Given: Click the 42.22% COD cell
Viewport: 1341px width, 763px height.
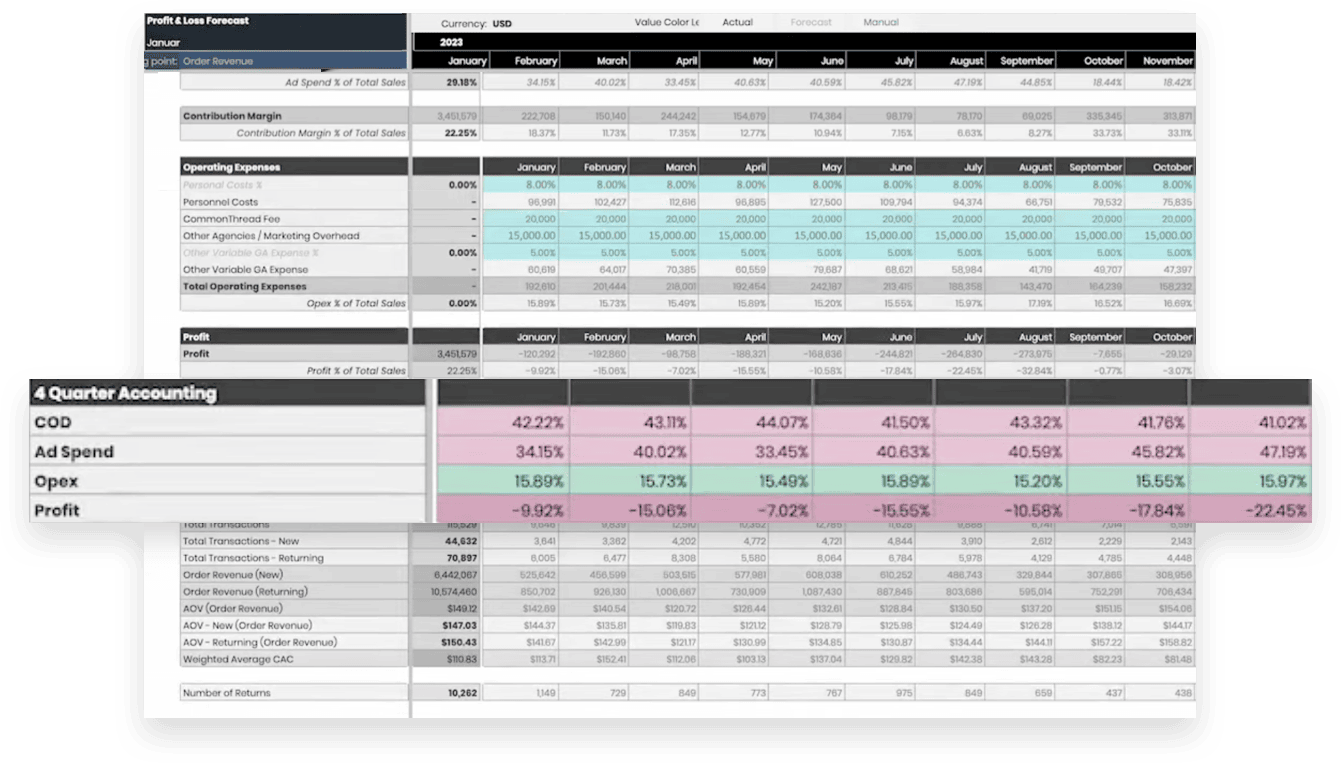Looking at the screenshot, I should pyautogui.click(x=502, y=423).
